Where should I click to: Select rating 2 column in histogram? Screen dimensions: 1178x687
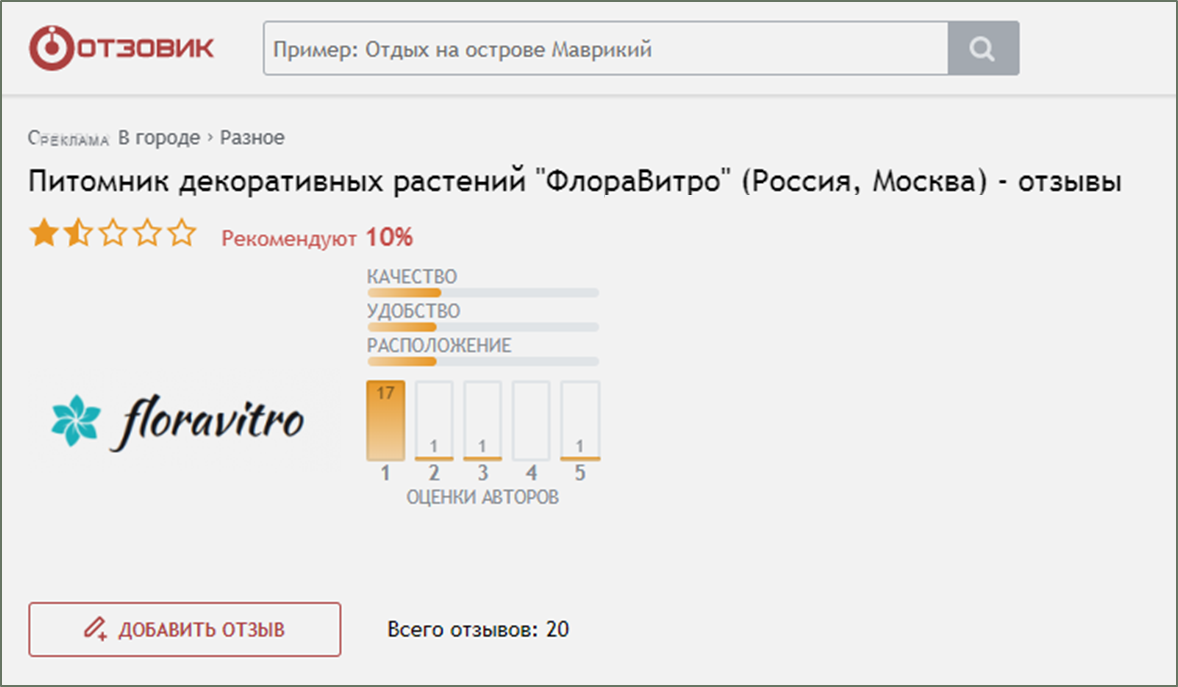[x=434, y=421]
